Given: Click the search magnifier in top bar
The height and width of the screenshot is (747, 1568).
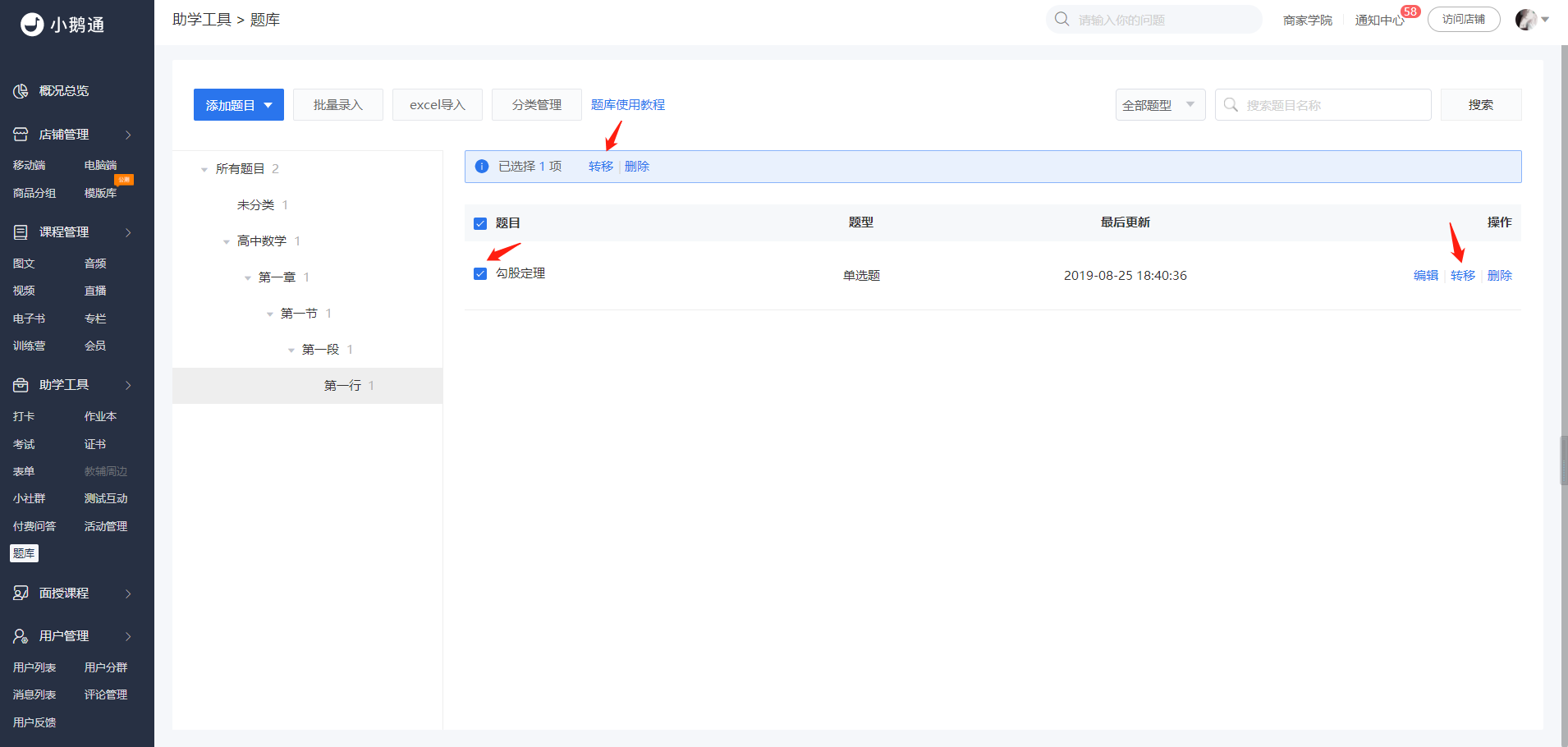Looking at the screenshot, I should (1061, 19).
